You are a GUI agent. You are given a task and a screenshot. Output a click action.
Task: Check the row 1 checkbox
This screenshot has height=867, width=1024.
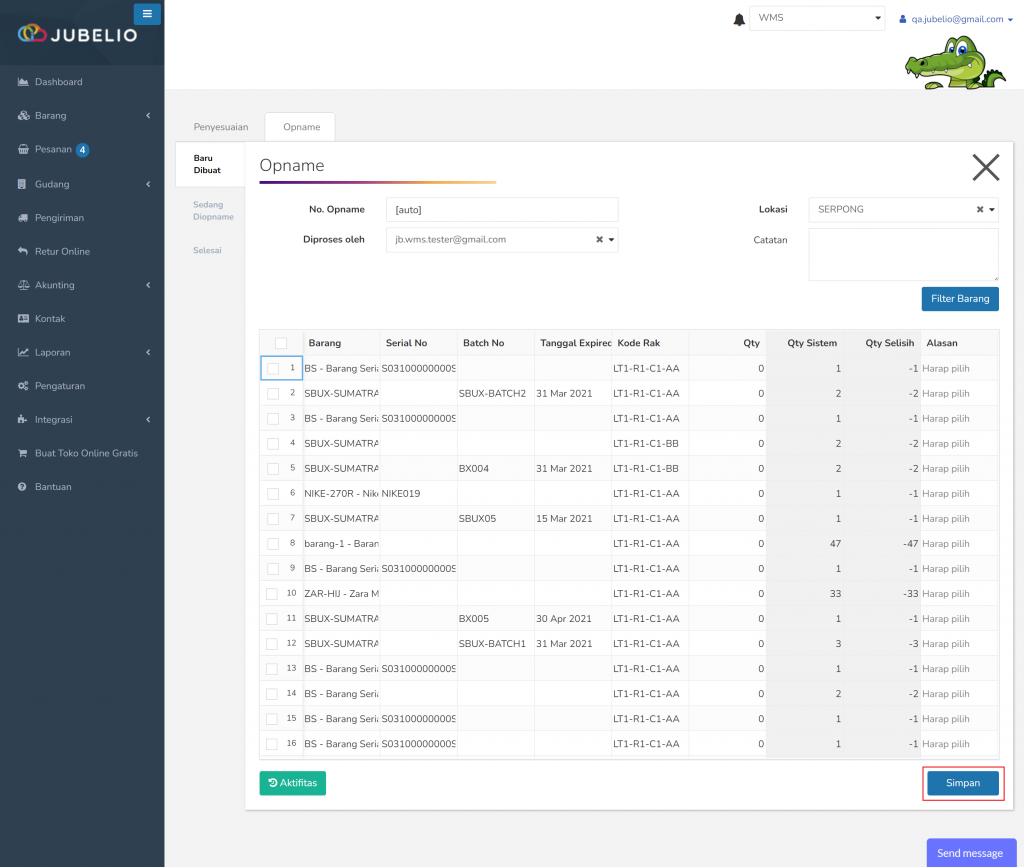(273, 369)
